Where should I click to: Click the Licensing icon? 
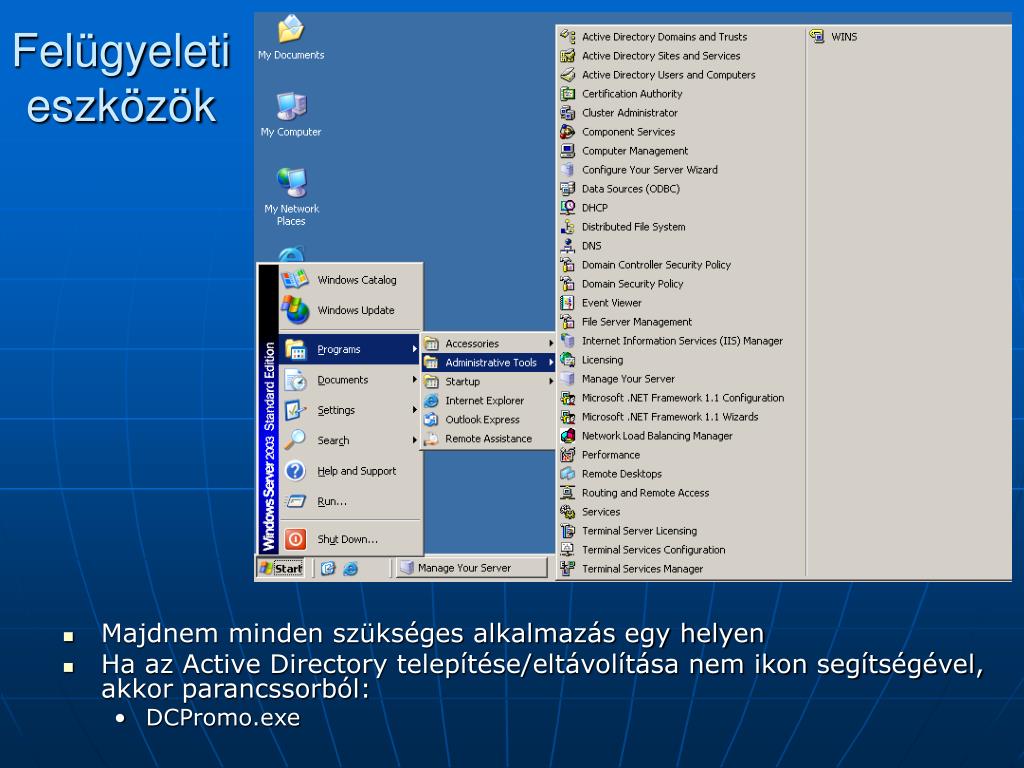[x=568, y=359]
